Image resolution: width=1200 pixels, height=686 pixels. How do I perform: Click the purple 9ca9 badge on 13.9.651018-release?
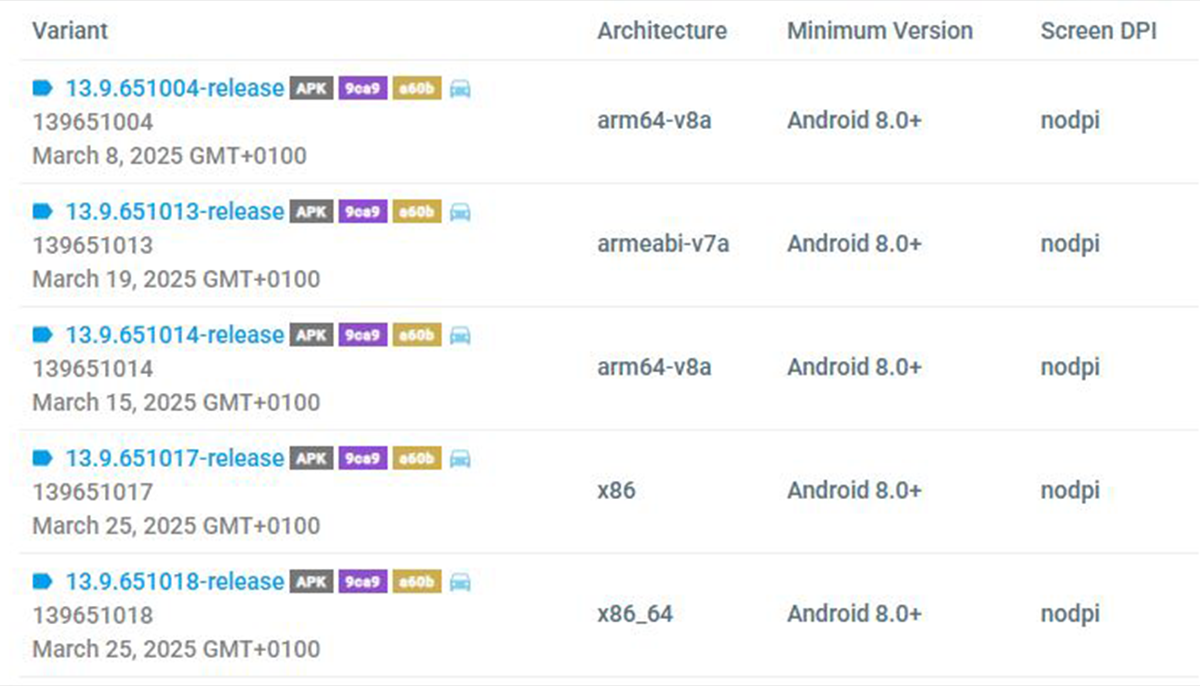363,582
